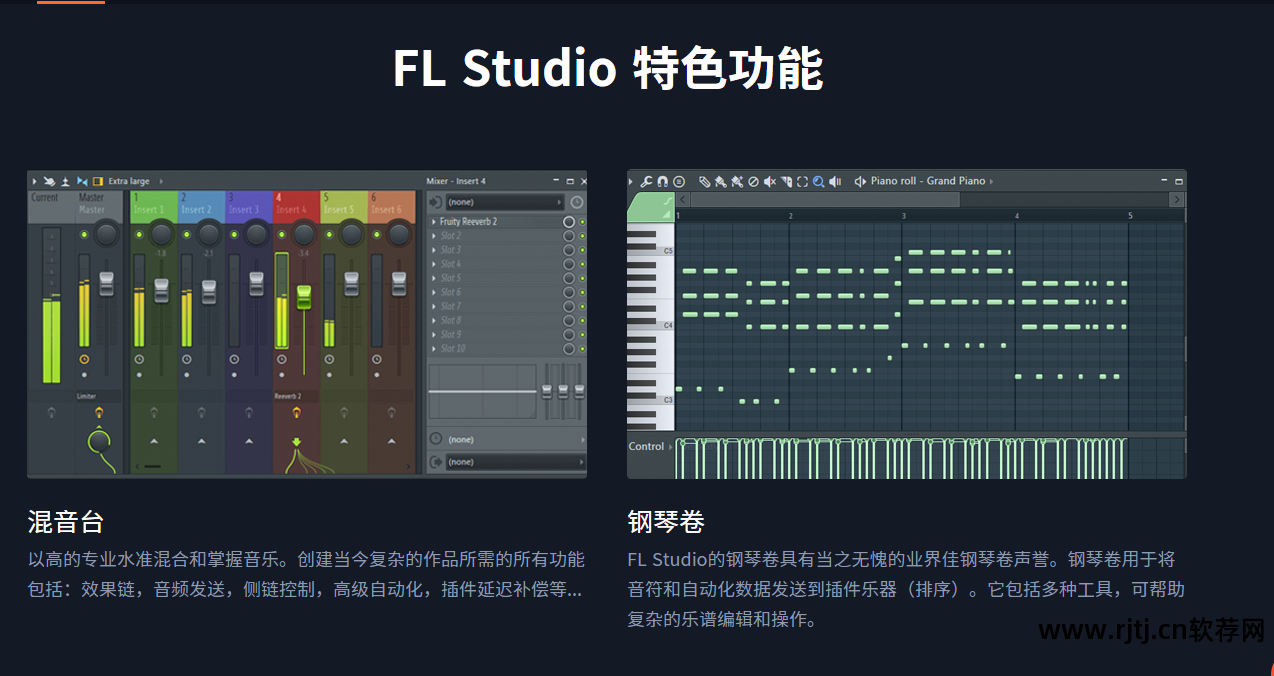
Task: Mute Insert 5 with its green LED
Action: click(x=329, y=234)
